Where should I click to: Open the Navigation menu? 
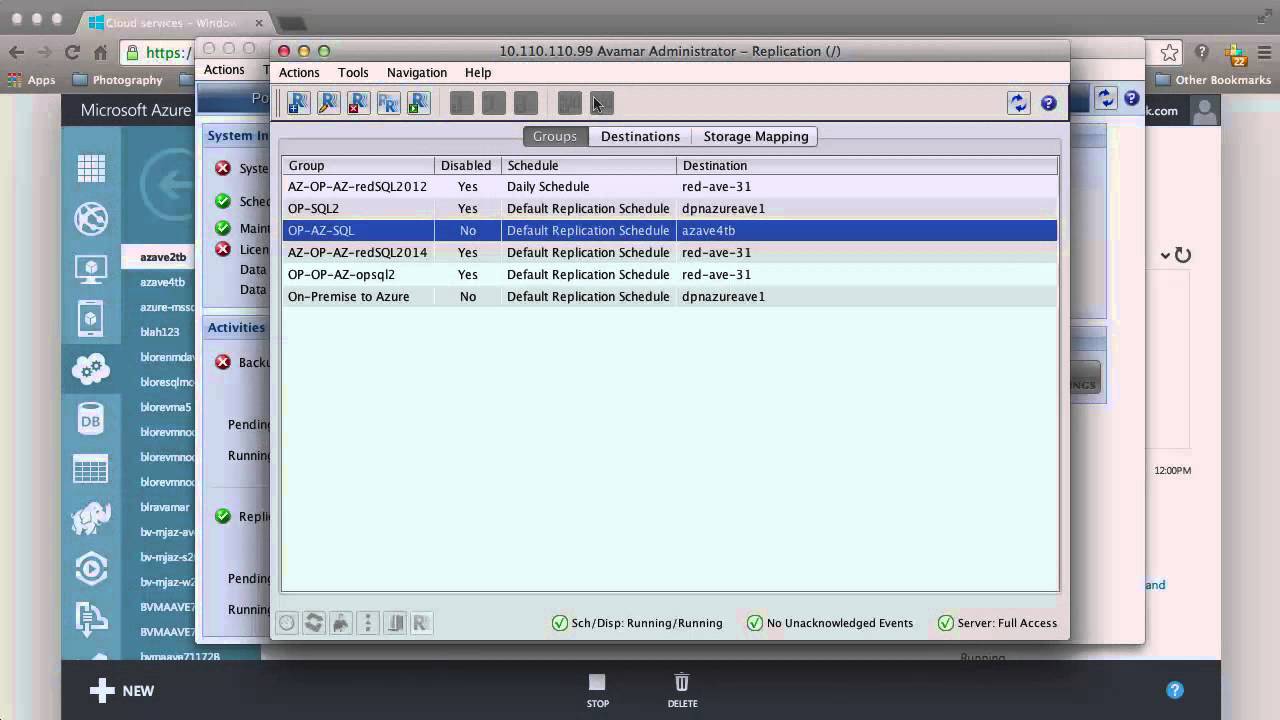click(417, 72)
